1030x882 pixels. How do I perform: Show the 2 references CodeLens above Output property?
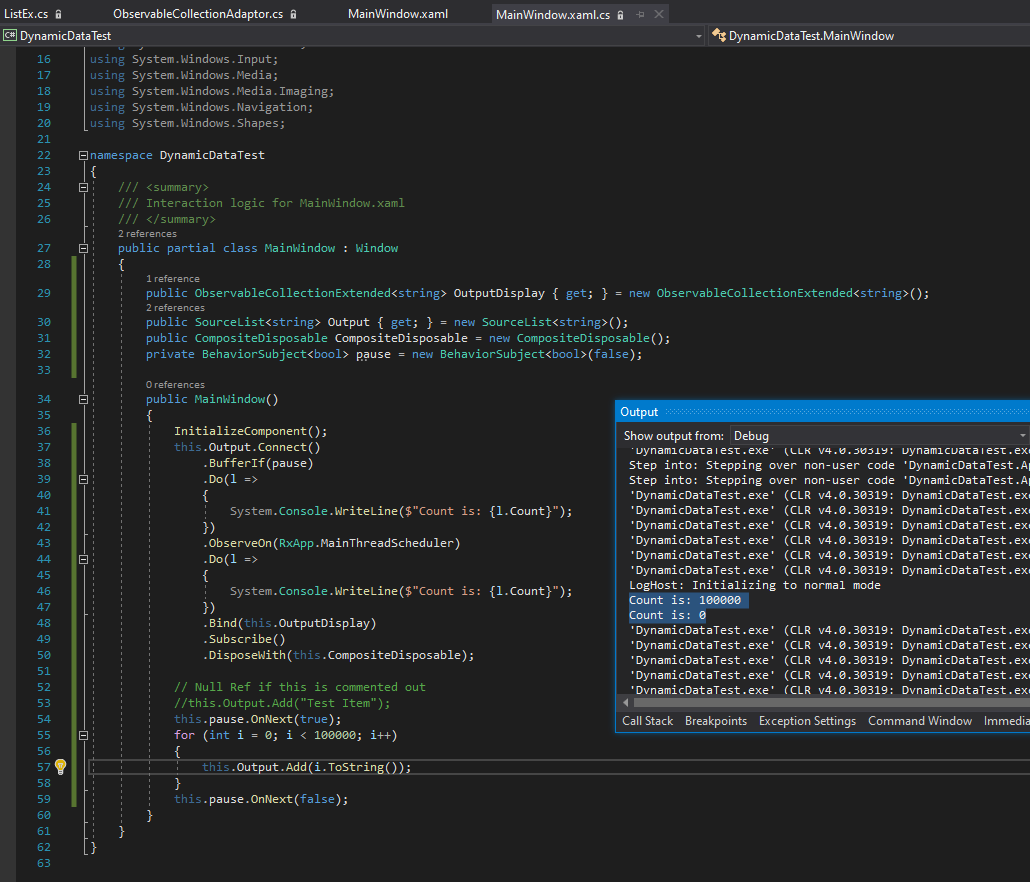pos(175,307)
